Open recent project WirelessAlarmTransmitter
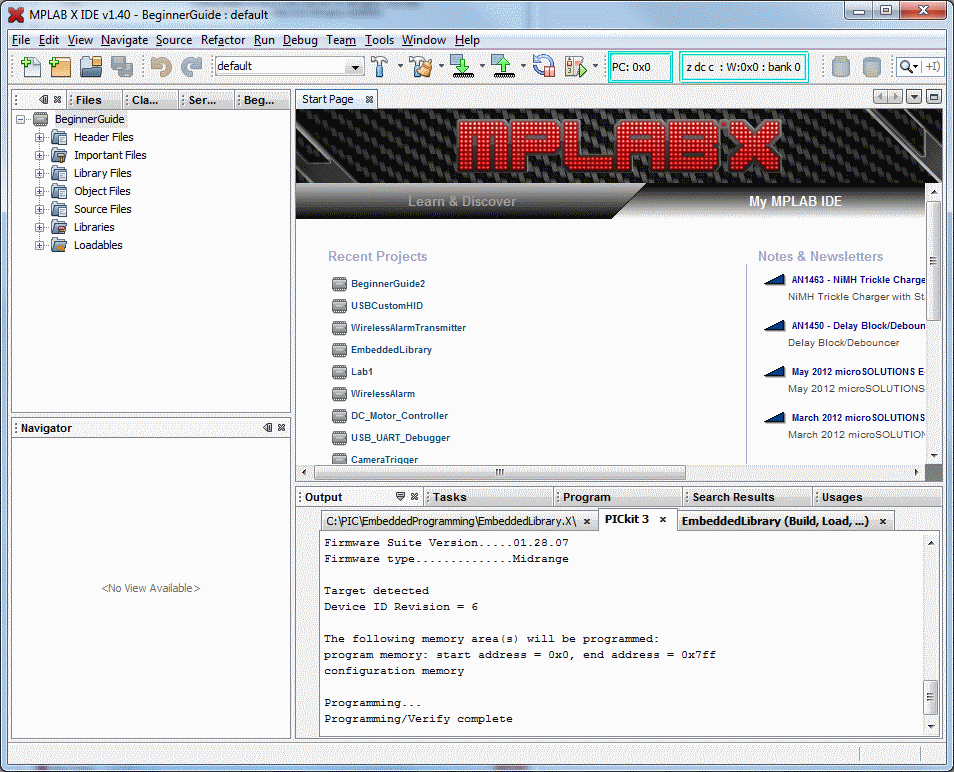The width and height of the screenshot is (954, 772). pos(408,327)
